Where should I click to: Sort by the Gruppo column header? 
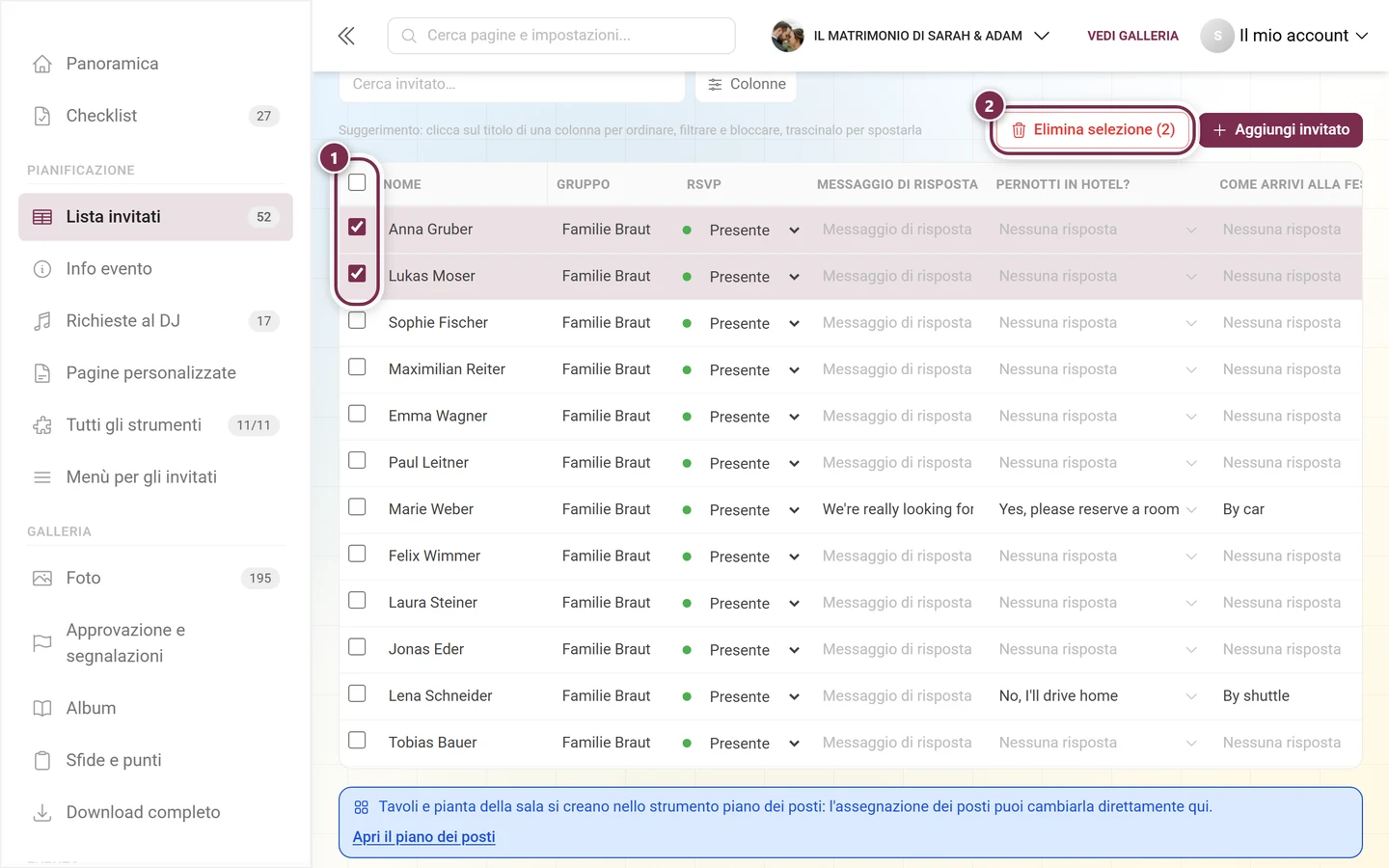point(583,184)
